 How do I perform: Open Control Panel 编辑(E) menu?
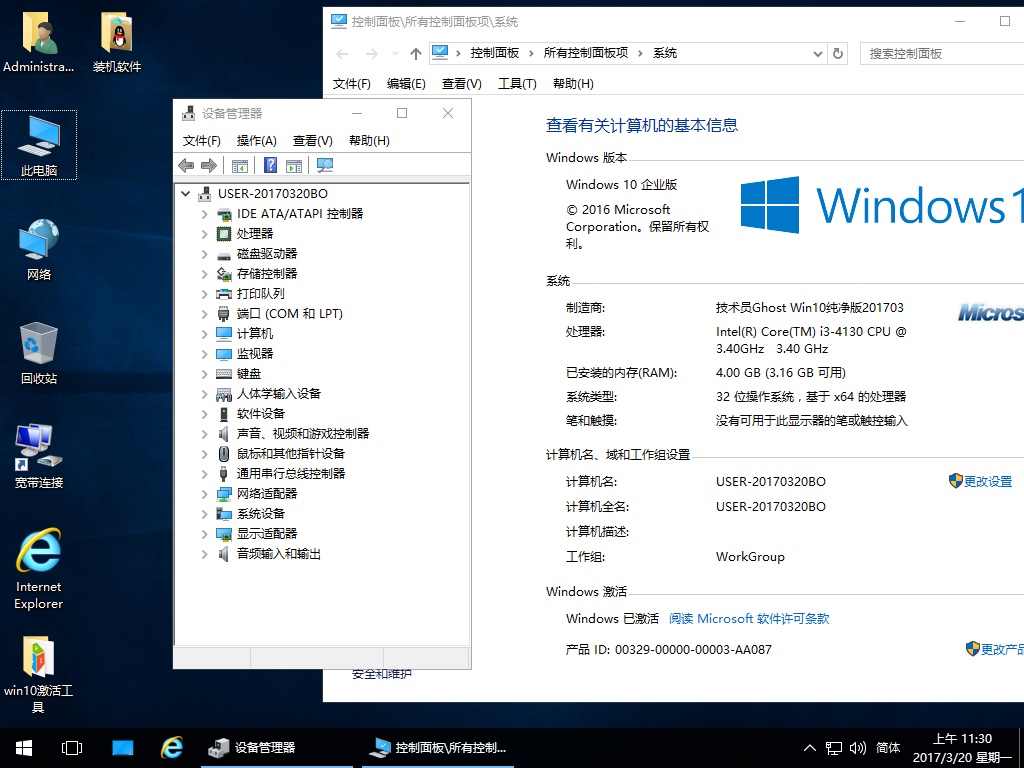(406, 84)
